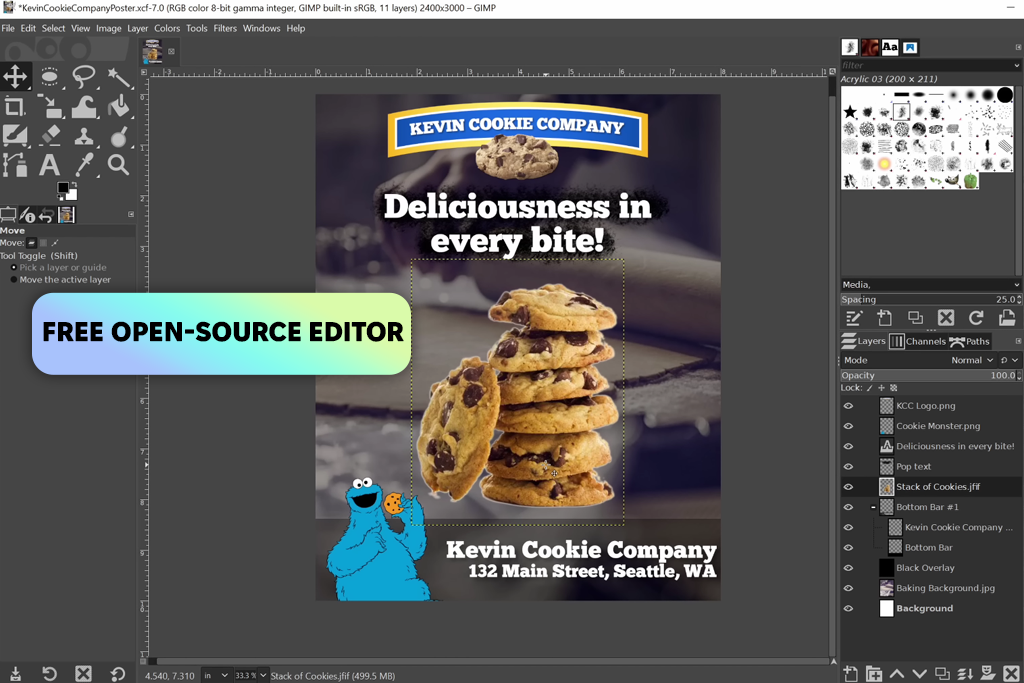
Task: Switch to the Paths tab
Action: [970, 341]
